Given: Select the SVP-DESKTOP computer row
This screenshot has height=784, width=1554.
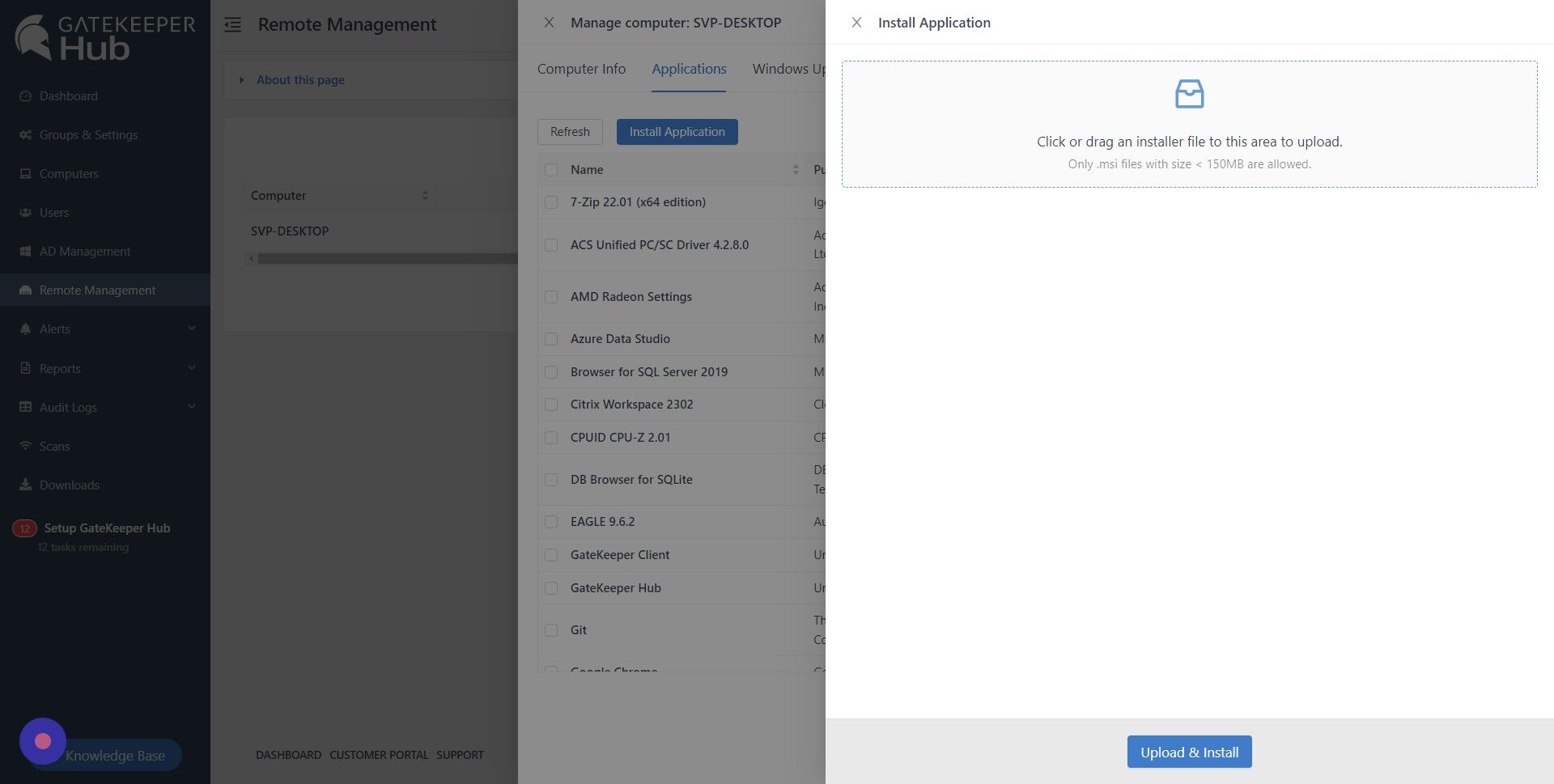Looking at the screenshot, I should click(x=380, y=231).
